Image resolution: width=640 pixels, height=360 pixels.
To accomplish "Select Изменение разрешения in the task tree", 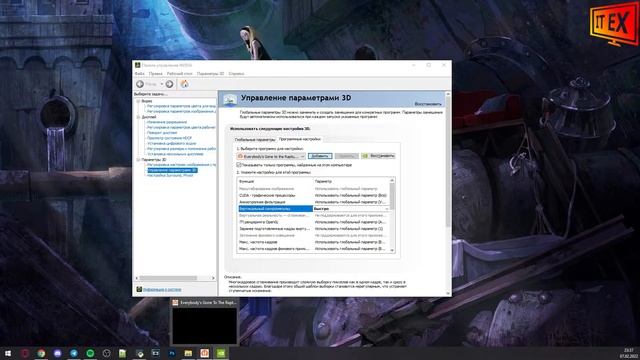I will point(167,122).
